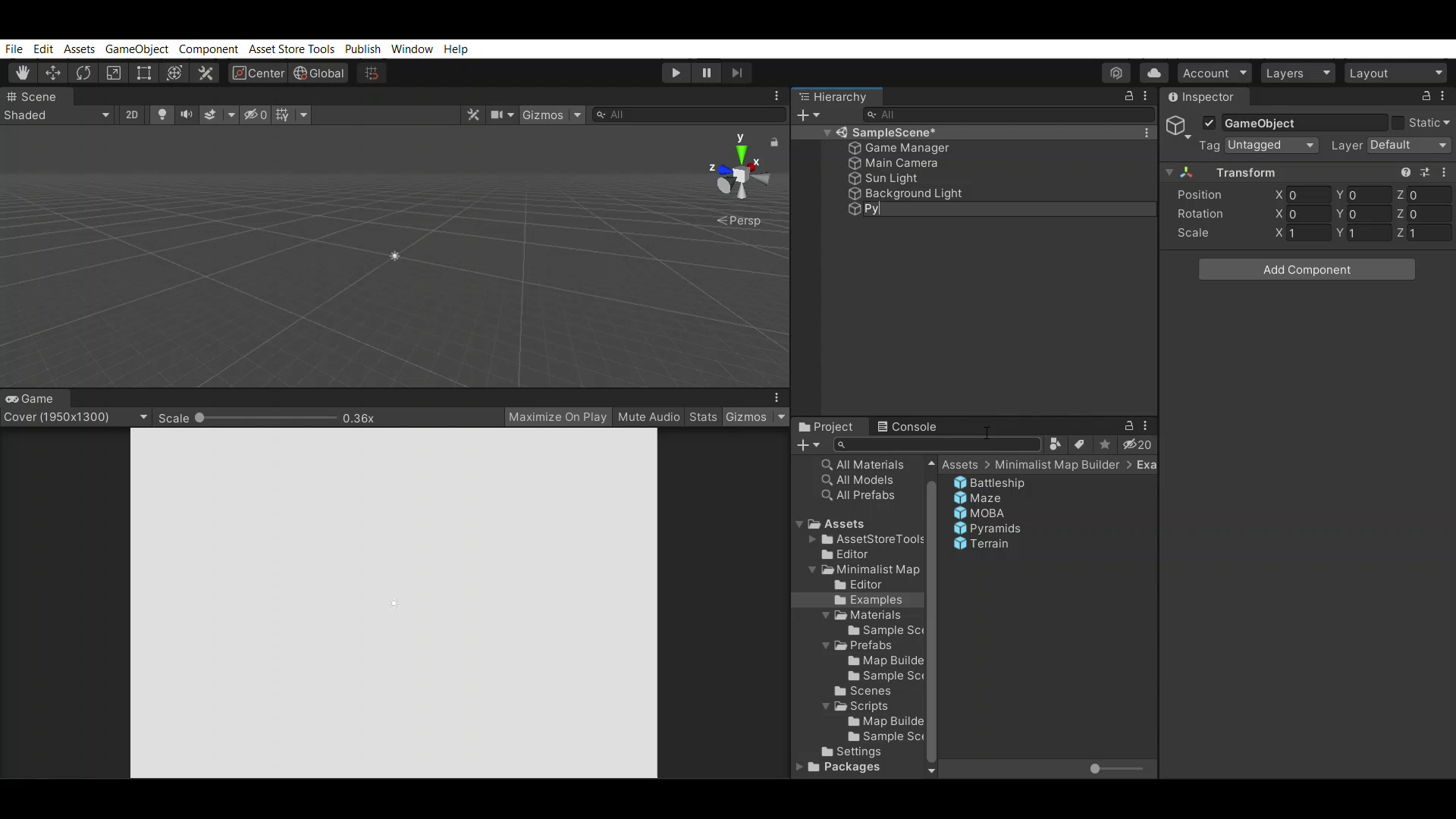This screenshot has width=1456, height=819.
Task: Click Add Component button
Action: tap(1307, 269)
